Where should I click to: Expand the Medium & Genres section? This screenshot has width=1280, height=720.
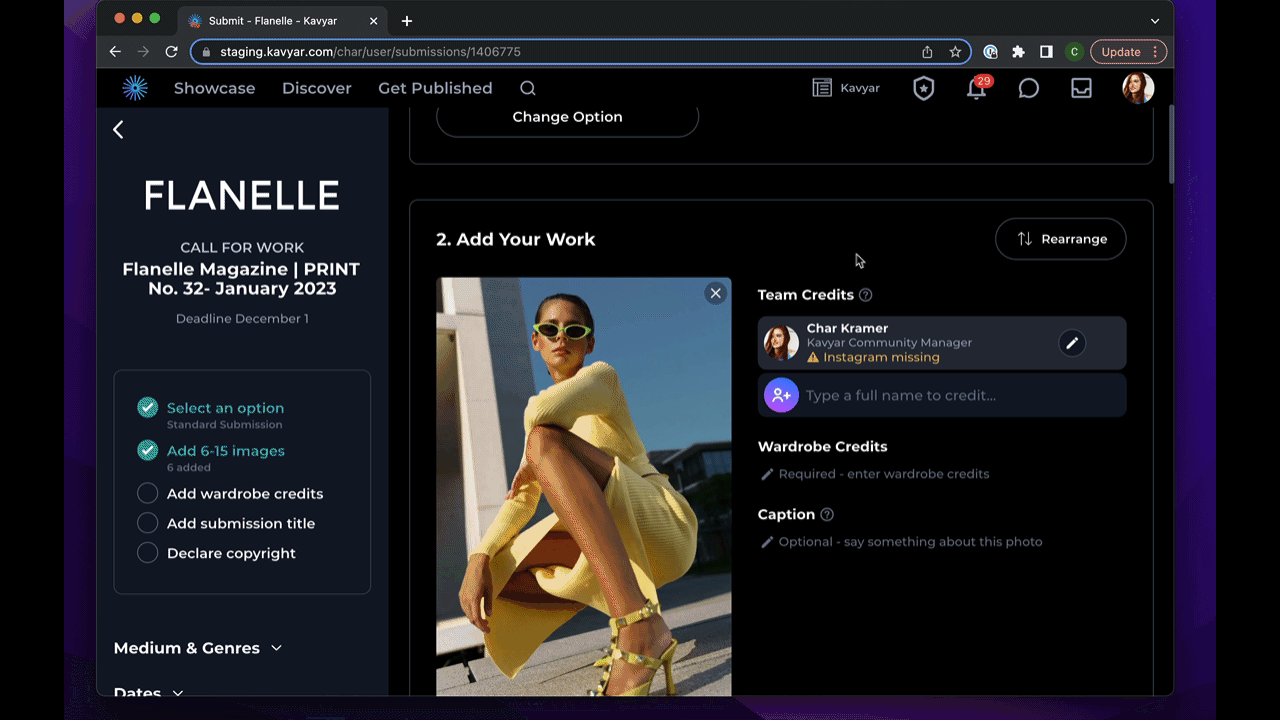198,648
